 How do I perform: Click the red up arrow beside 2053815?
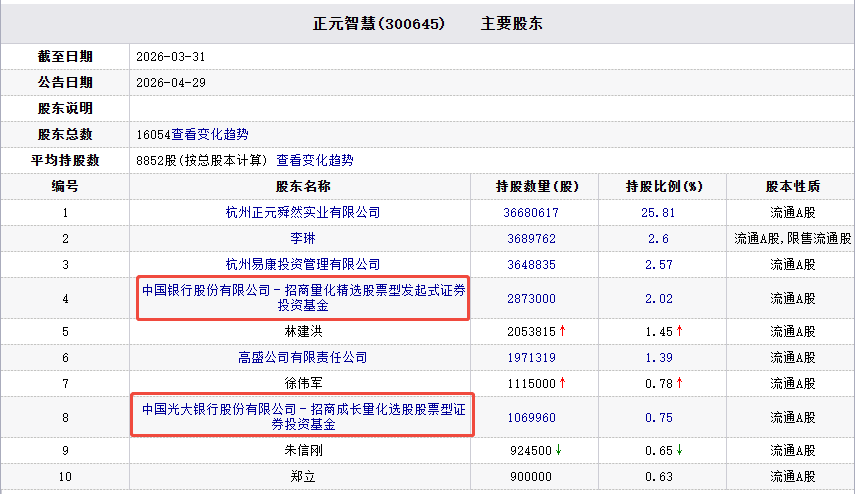(563, 330)
